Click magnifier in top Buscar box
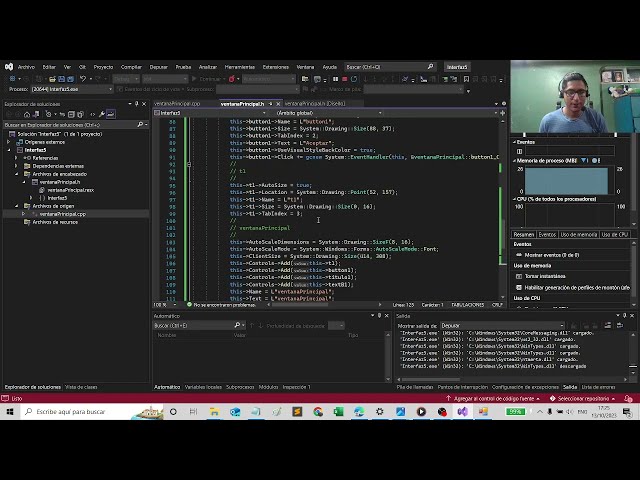 pyautogui.click(x=430, y=67)
